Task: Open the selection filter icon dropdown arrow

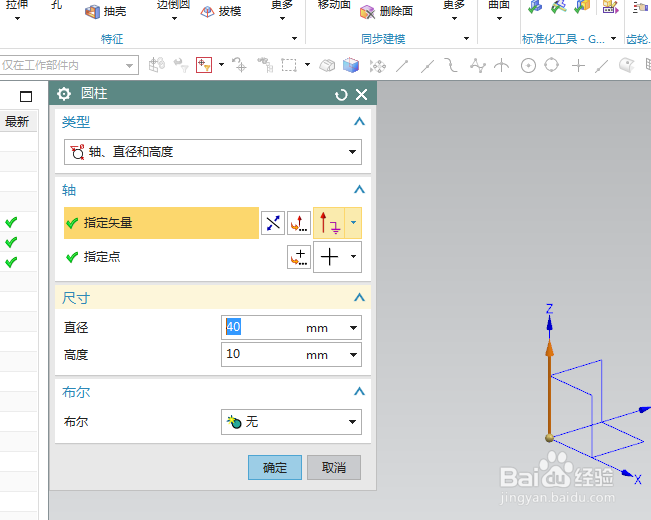Action: coord(221,65)
